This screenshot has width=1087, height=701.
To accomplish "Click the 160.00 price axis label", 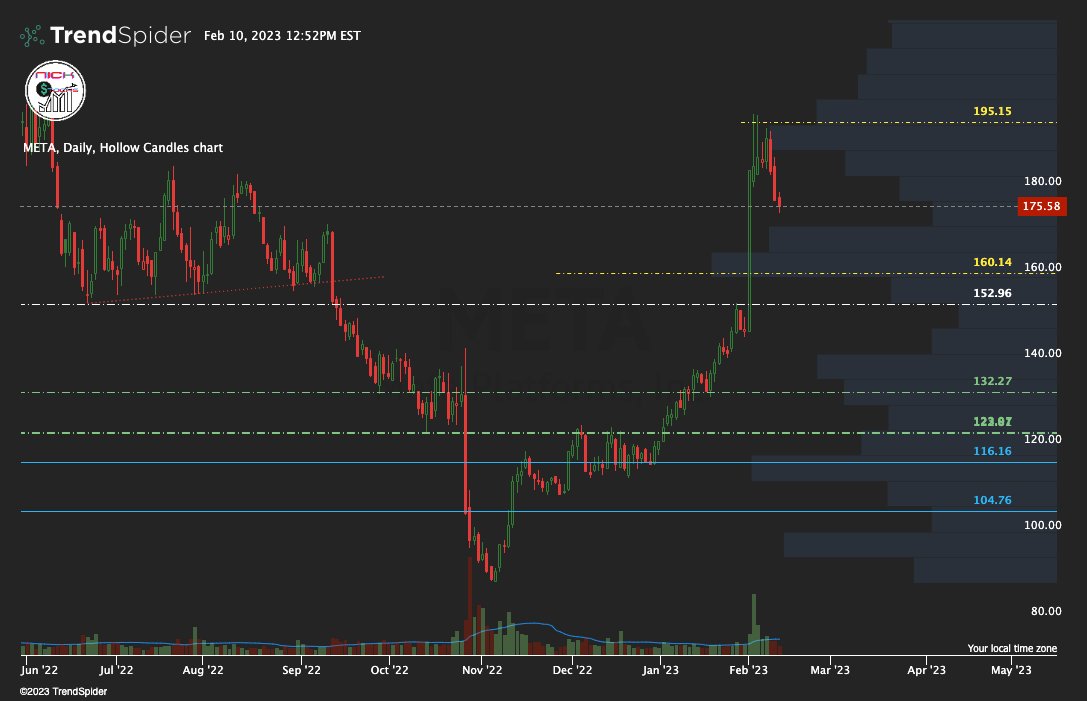I will coord(1043,267).
